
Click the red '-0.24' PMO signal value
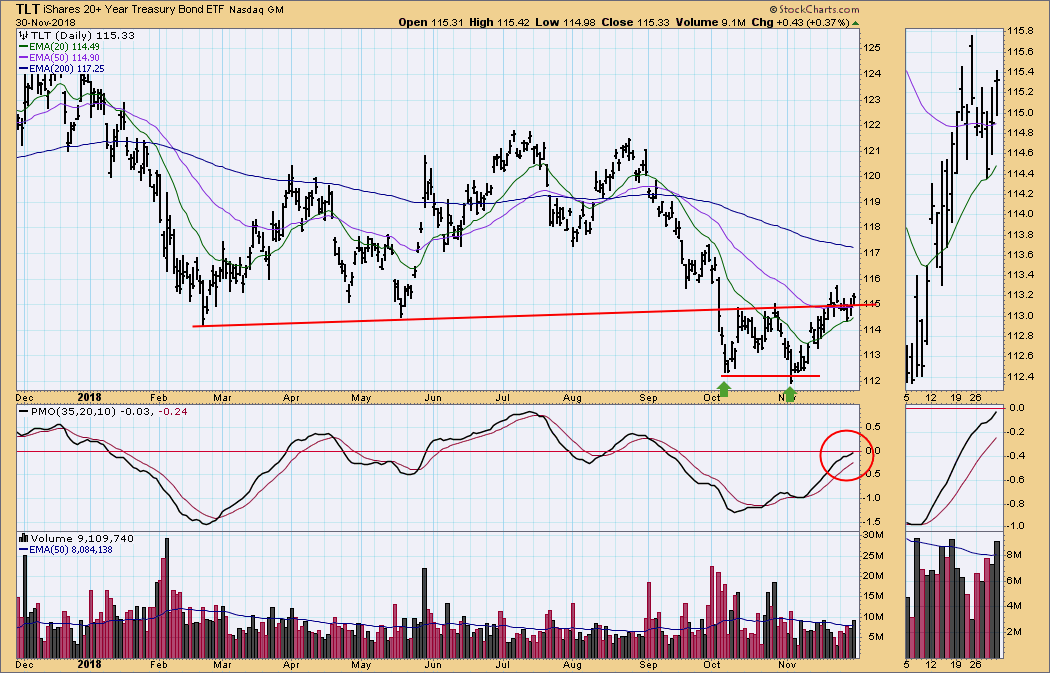pos(173,411)
